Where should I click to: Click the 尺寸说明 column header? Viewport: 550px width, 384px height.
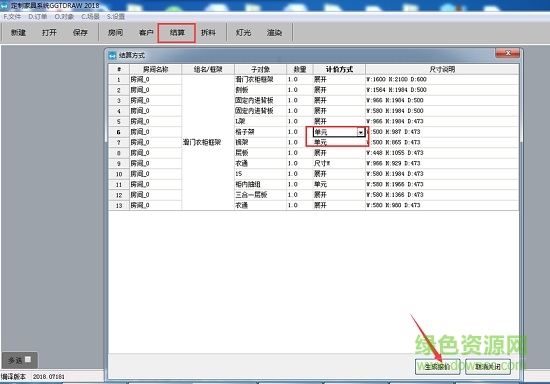442,69
